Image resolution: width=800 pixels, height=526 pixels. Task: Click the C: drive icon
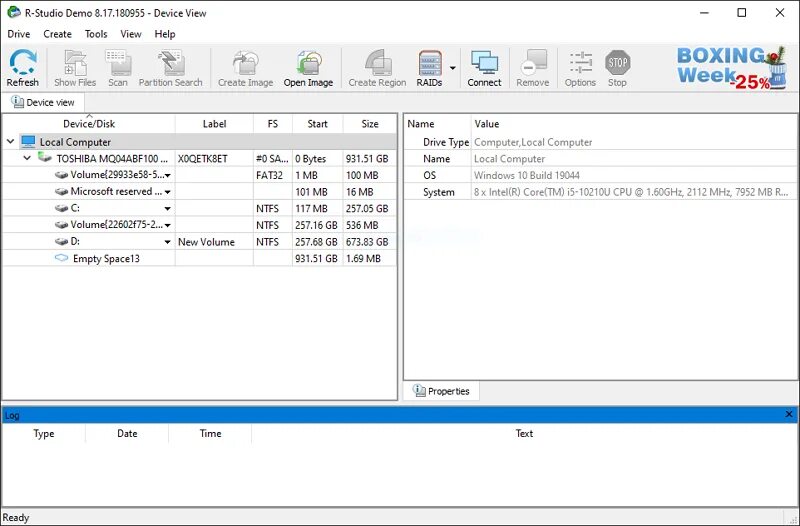coord(61,209)
